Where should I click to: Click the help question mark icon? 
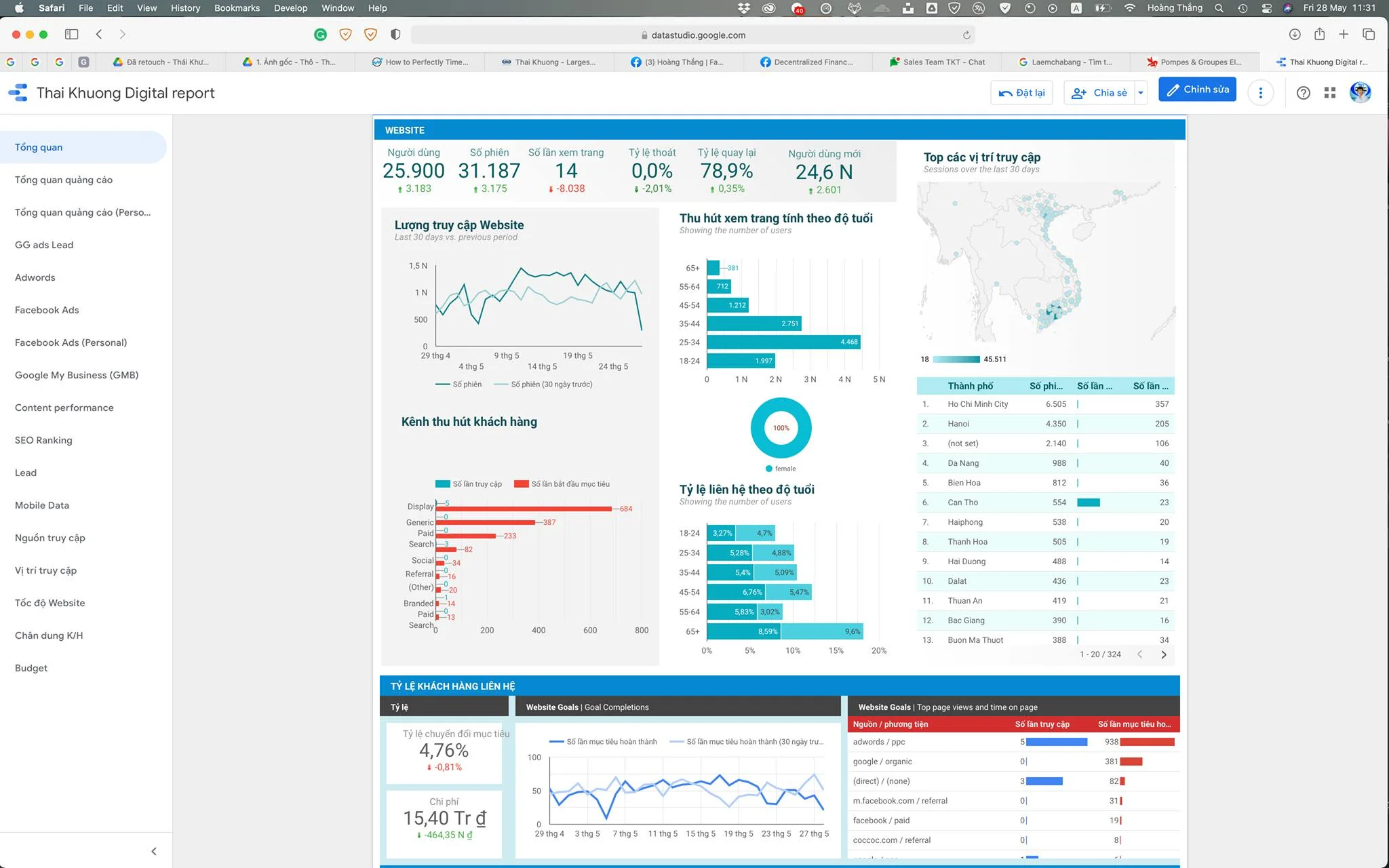pos(1303,93)
